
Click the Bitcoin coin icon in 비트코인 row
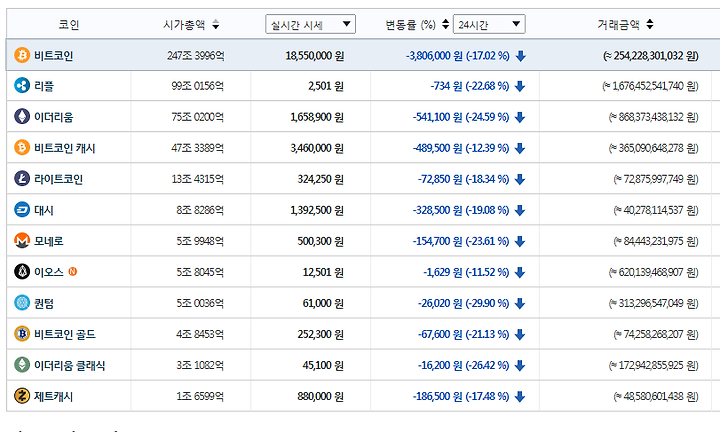click(x=22, y=55)
